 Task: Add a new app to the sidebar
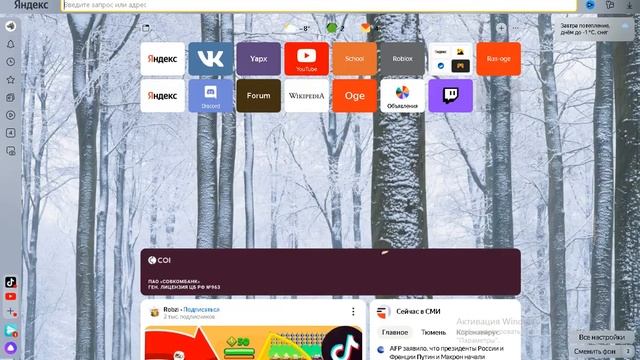tap(11, 312)
